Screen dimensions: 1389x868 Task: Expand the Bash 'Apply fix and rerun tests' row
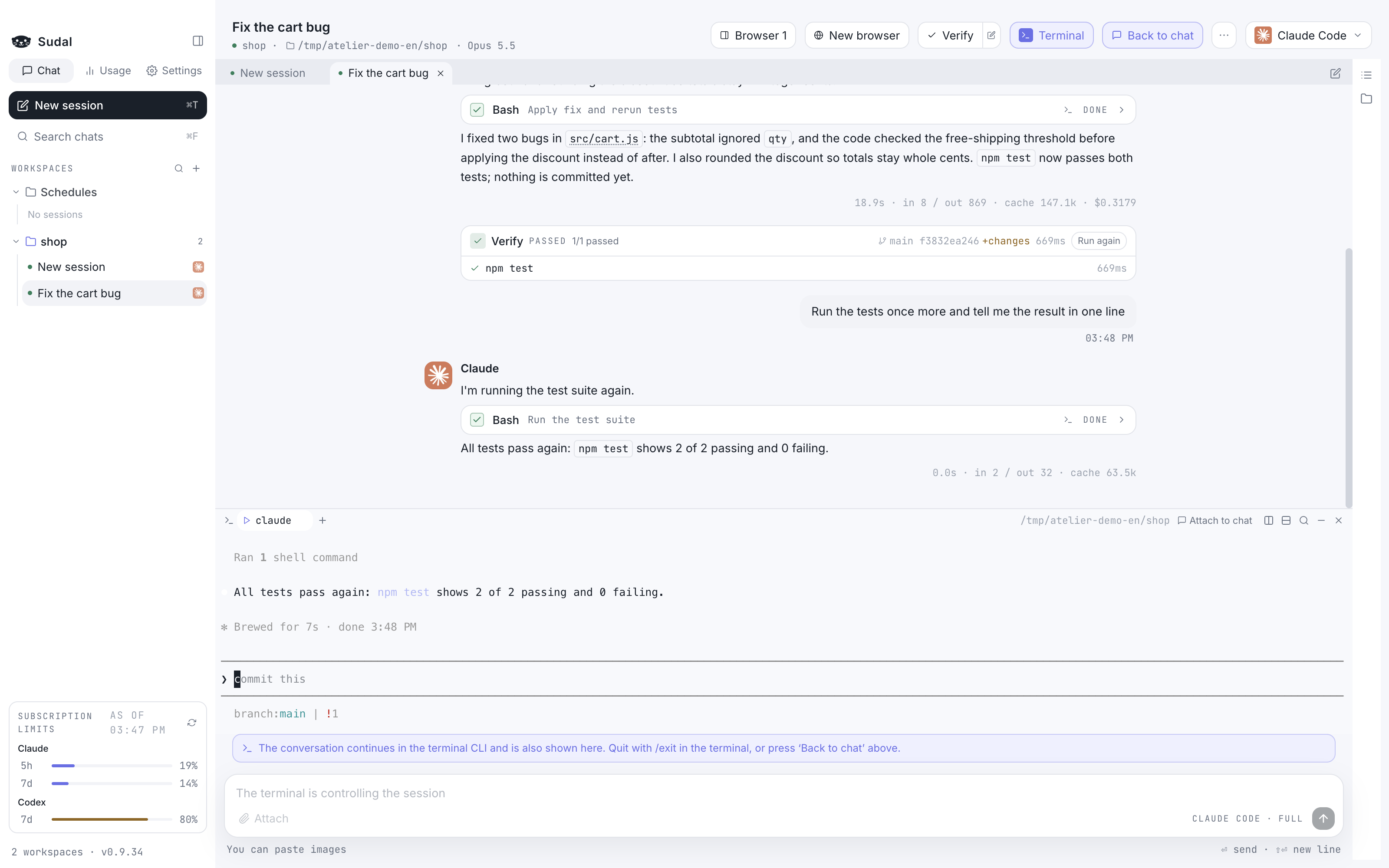tap(798, 110)
